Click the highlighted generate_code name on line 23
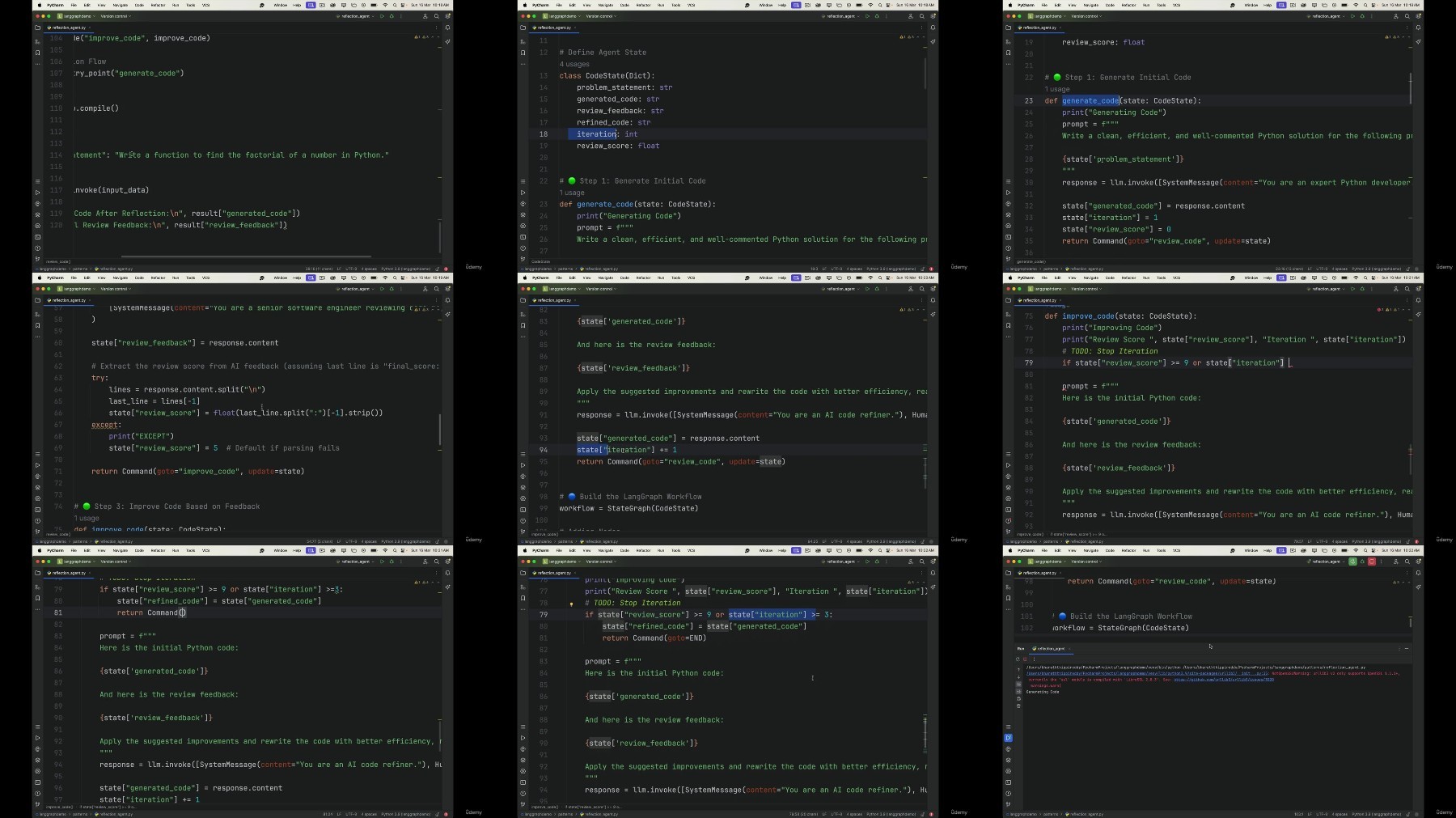The height and width of the screenshot is (818, 1456). pyautogui.click(x=1090, y=100)
